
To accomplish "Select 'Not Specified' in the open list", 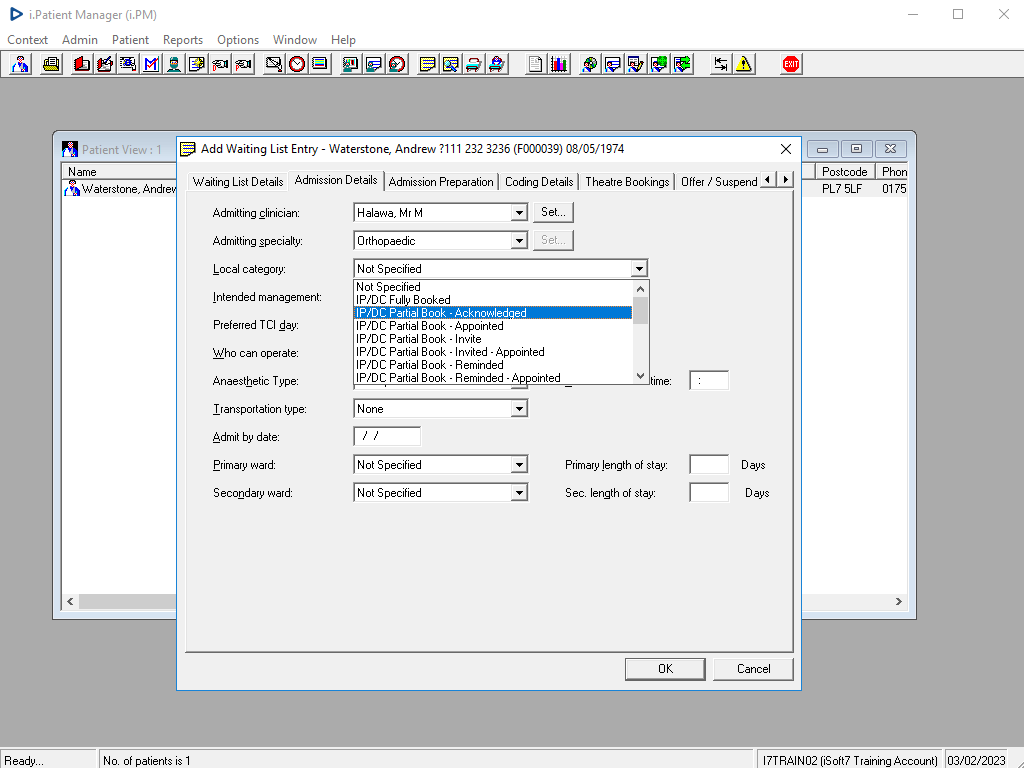I will [493, 287].
